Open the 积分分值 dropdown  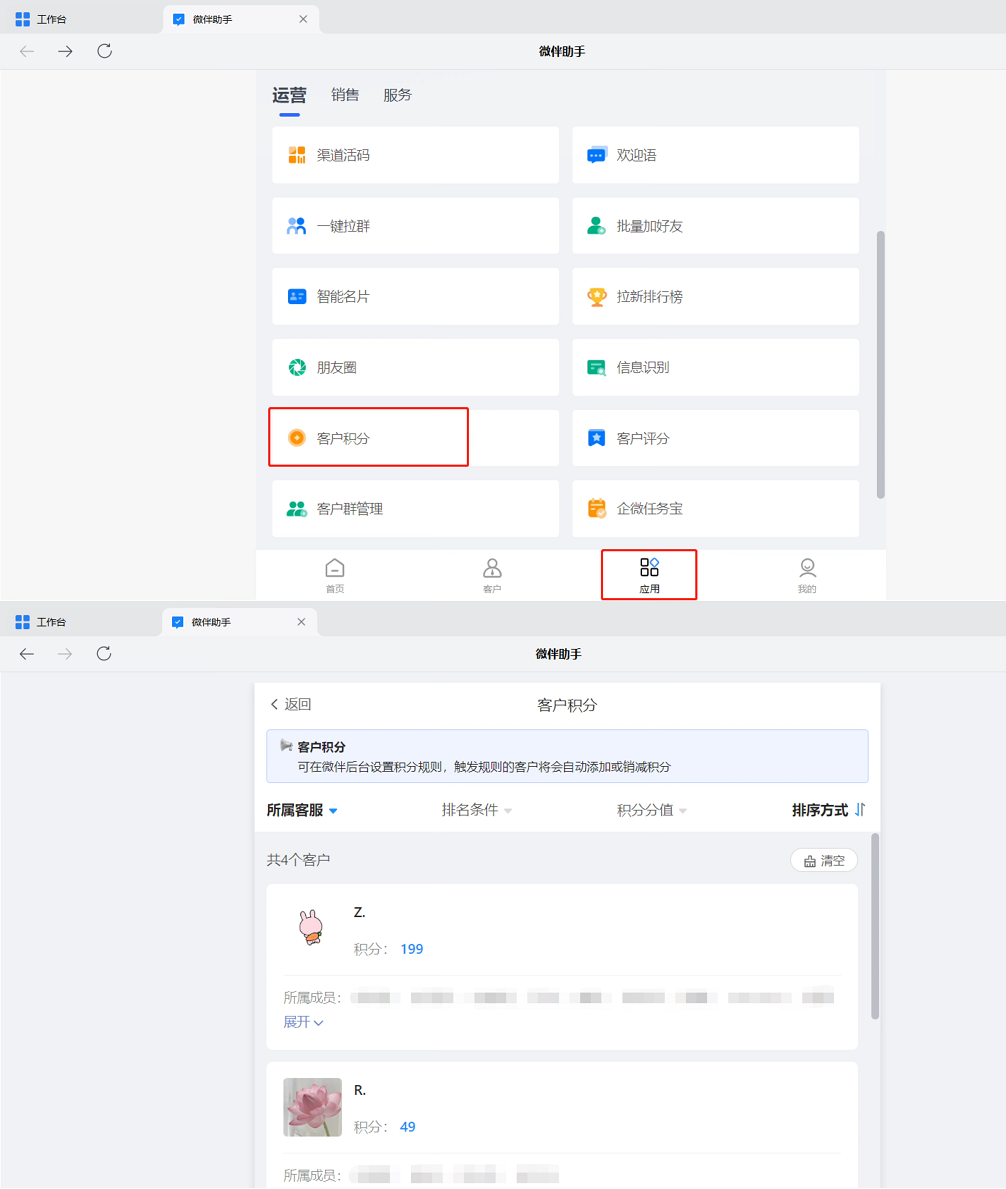[x=652, y=810]
